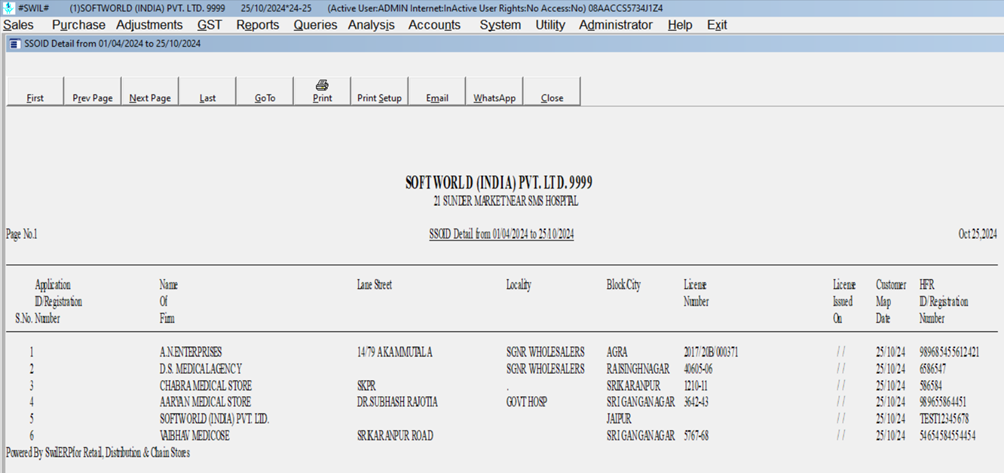
Task: Open the Analysis menu
Action: click(371, 25)
